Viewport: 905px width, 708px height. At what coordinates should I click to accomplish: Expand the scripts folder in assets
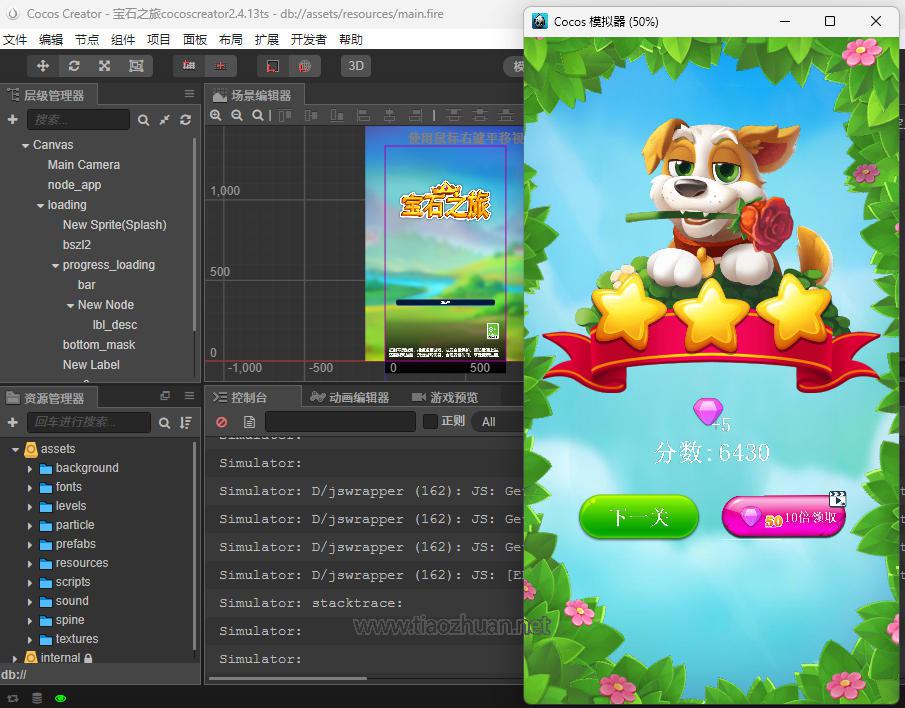tap(30, 581)
